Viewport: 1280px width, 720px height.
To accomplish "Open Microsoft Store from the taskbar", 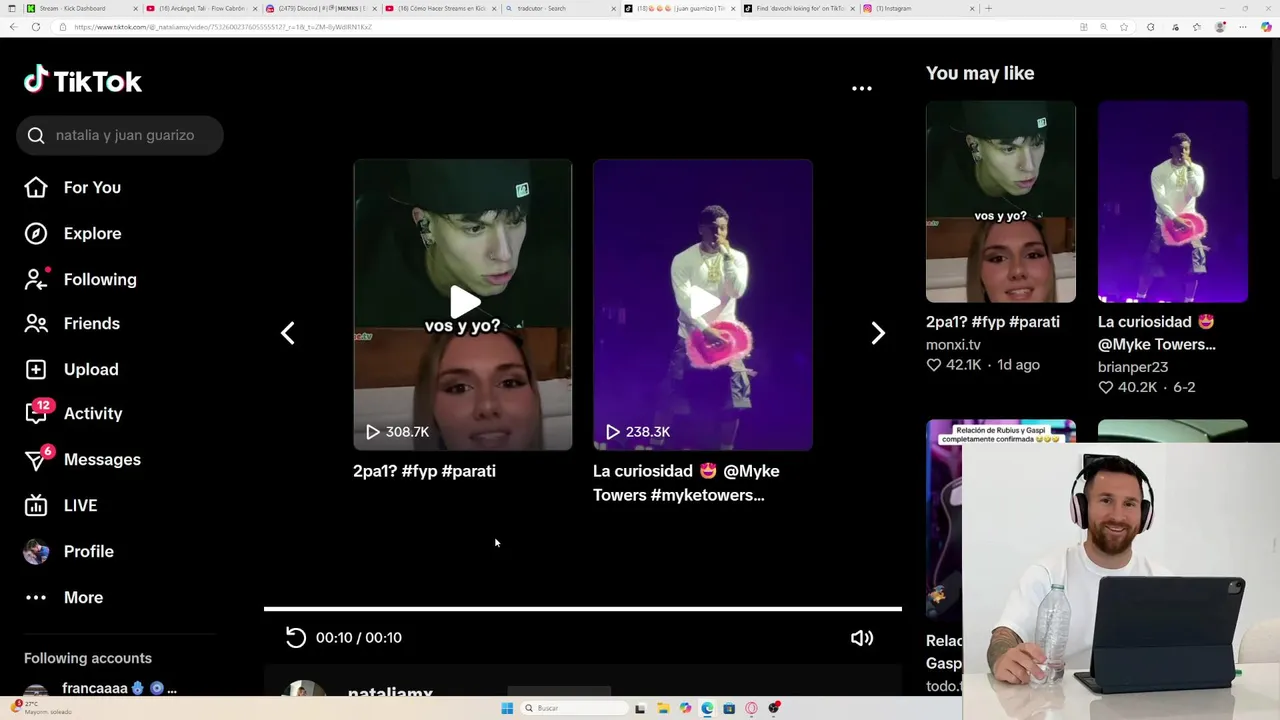I will point(729,708).
